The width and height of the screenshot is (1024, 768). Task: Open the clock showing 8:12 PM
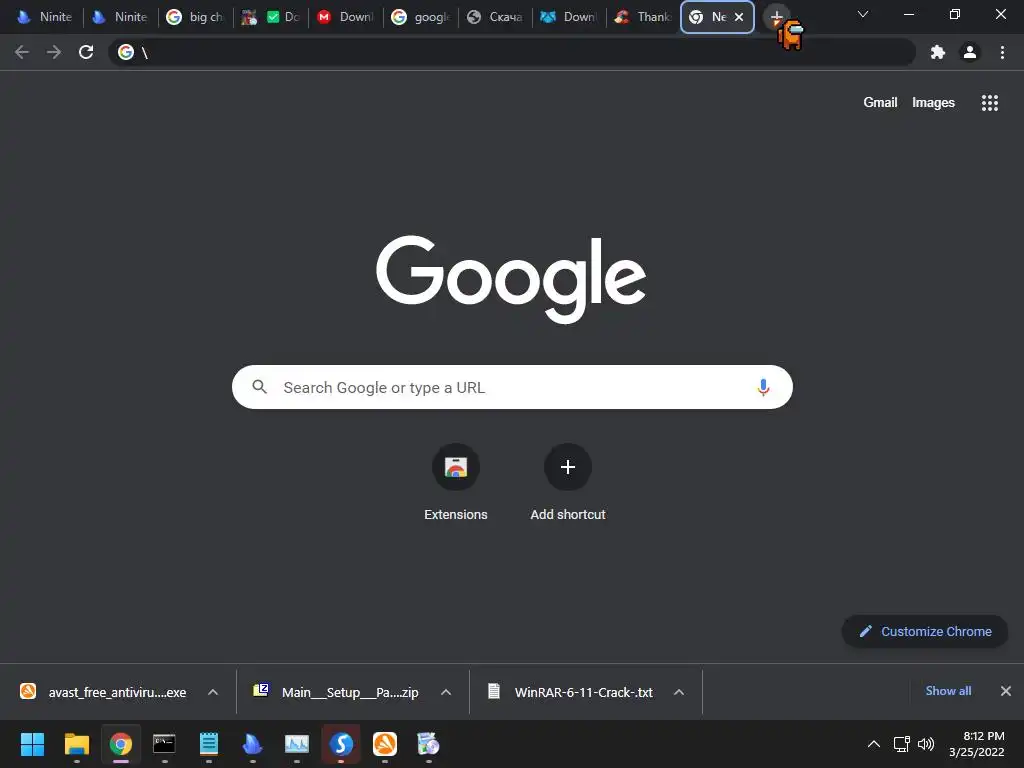(977, 744)
